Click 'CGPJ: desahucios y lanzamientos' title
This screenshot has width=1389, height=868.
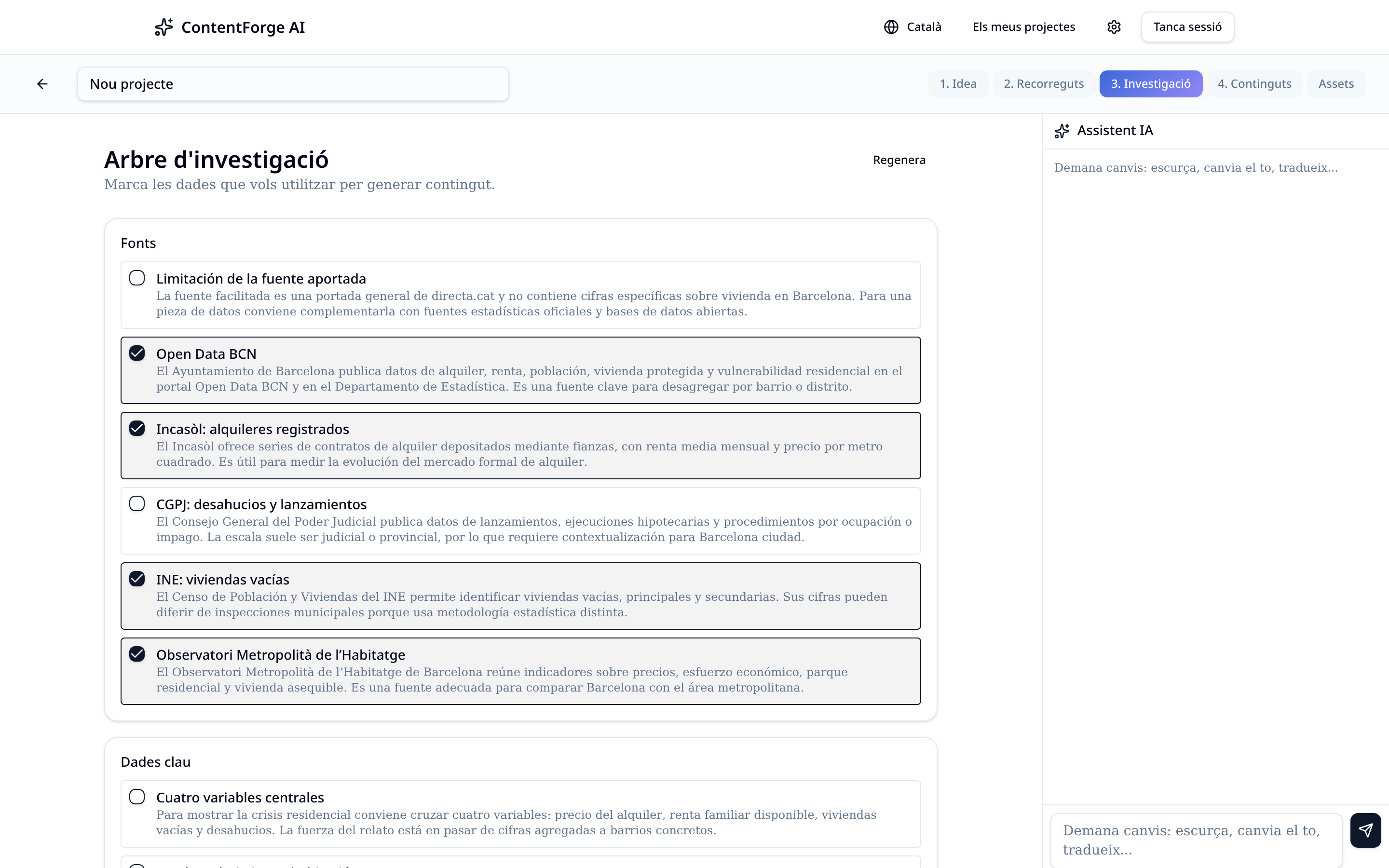click(261, 504)
